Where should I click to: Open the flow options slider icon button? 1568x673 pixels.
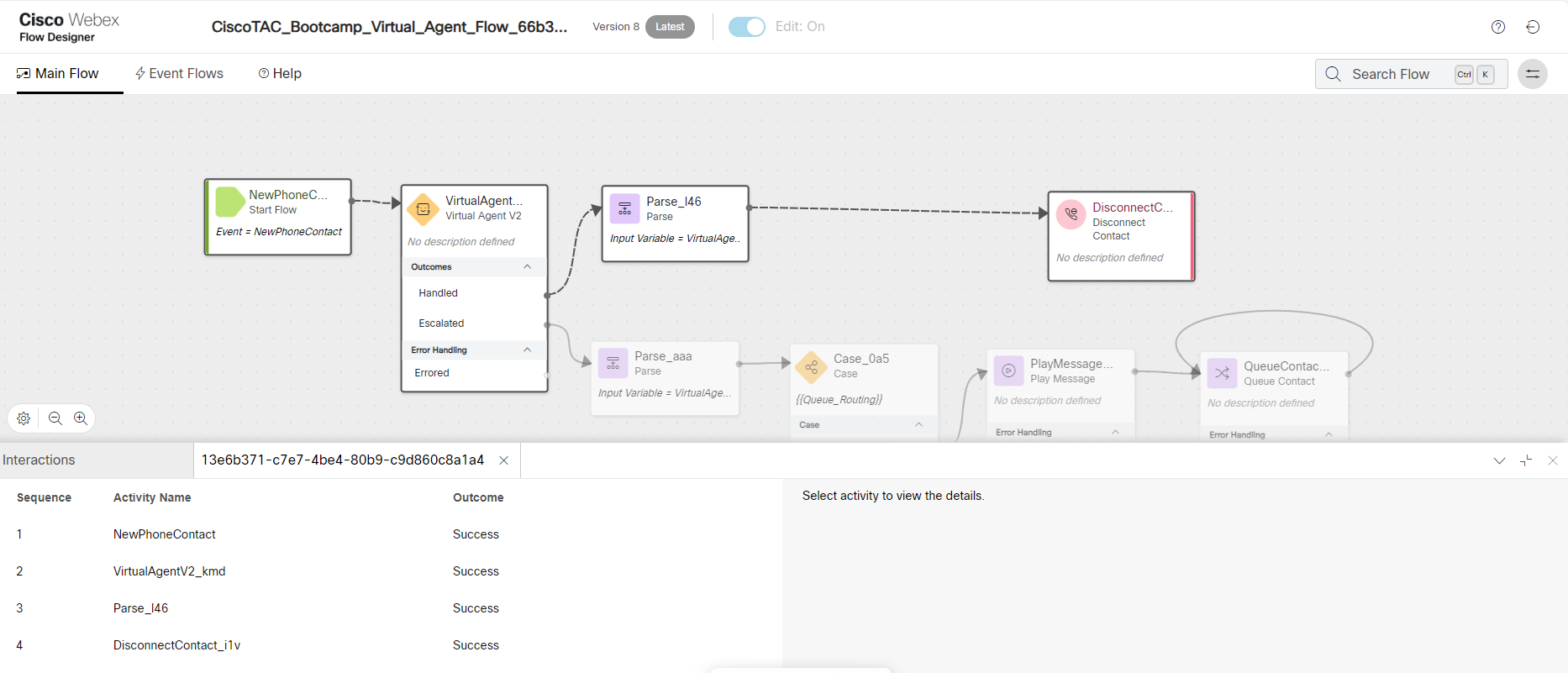click(x=1533, y=74)
